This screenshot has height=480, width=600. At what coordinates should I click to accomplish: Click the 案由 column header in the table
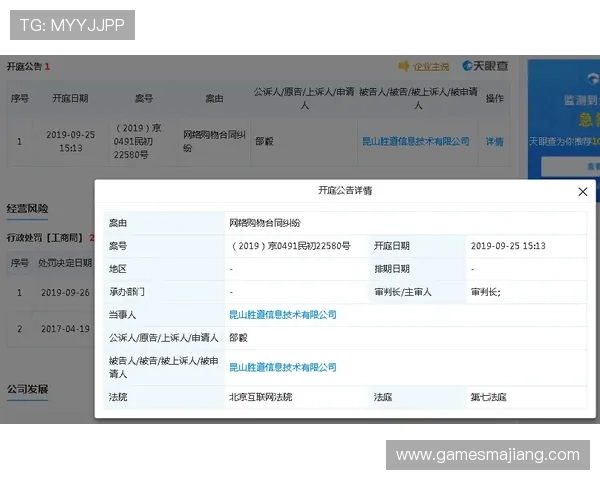click(214, 98)
